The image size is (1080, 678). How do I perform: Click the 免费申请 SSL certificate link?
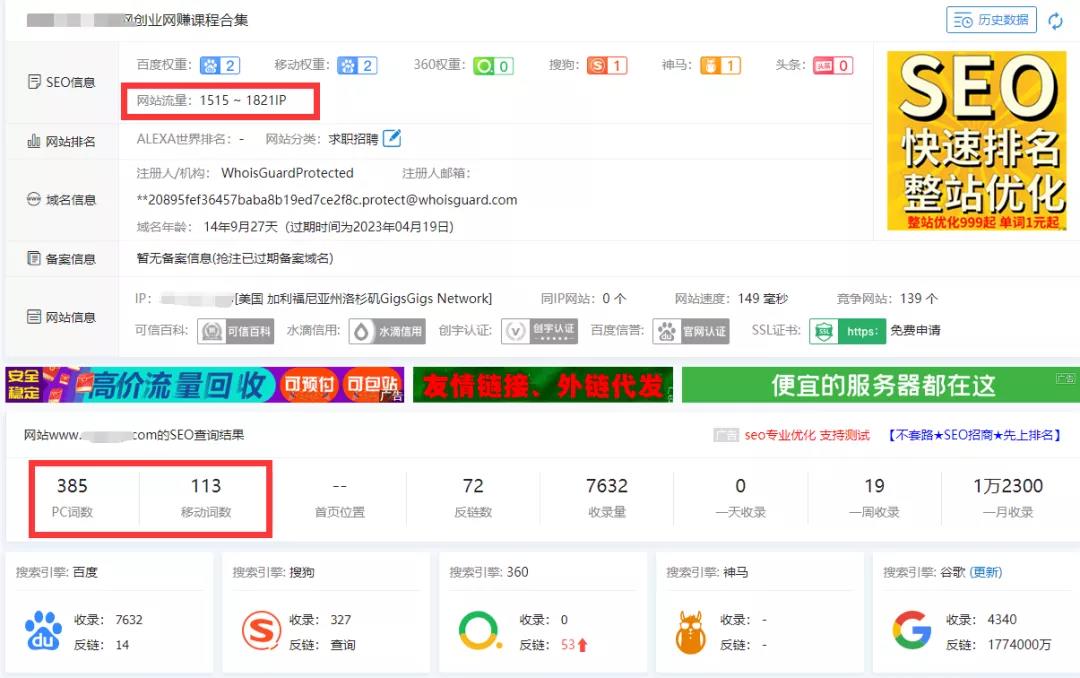pos(915,330)
